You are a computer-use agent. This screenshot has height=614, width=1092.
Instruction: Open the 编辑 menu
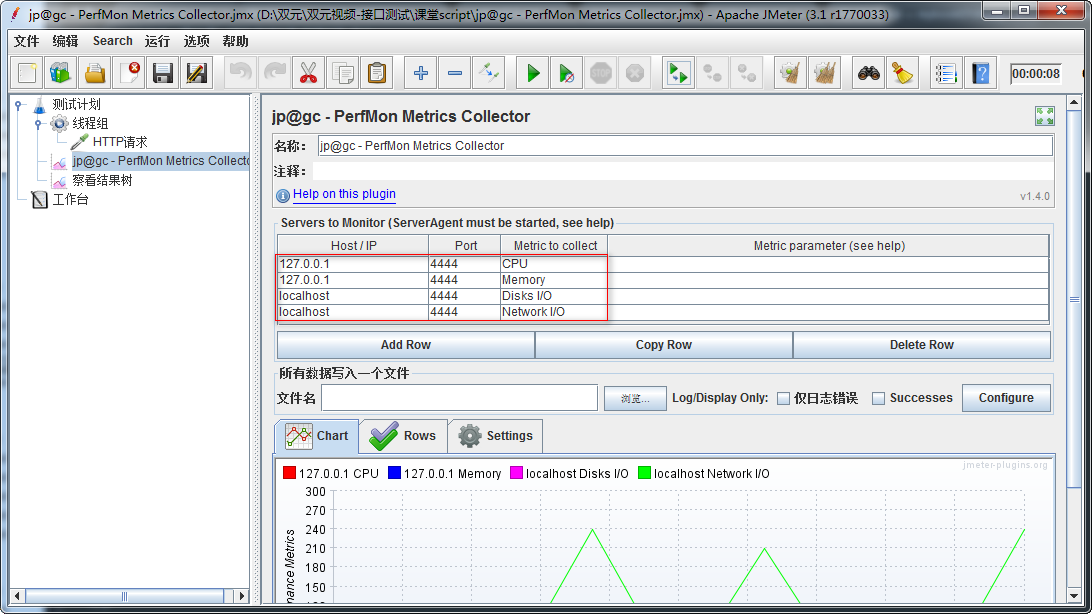tap(65, 41)
